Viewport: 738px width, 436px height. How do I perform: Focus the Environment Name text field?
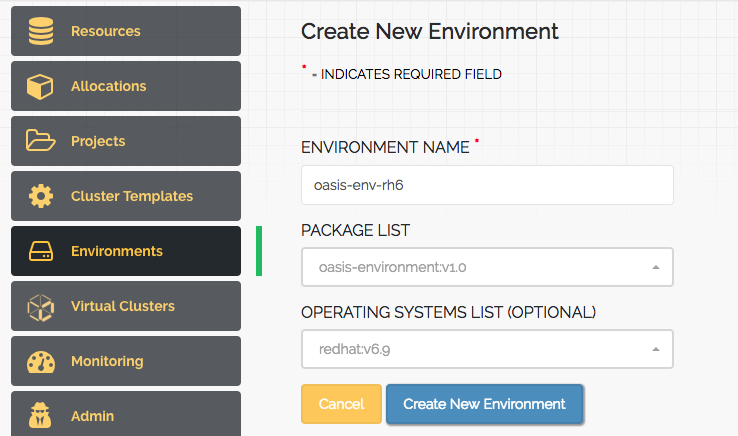[x=487, y=185]
